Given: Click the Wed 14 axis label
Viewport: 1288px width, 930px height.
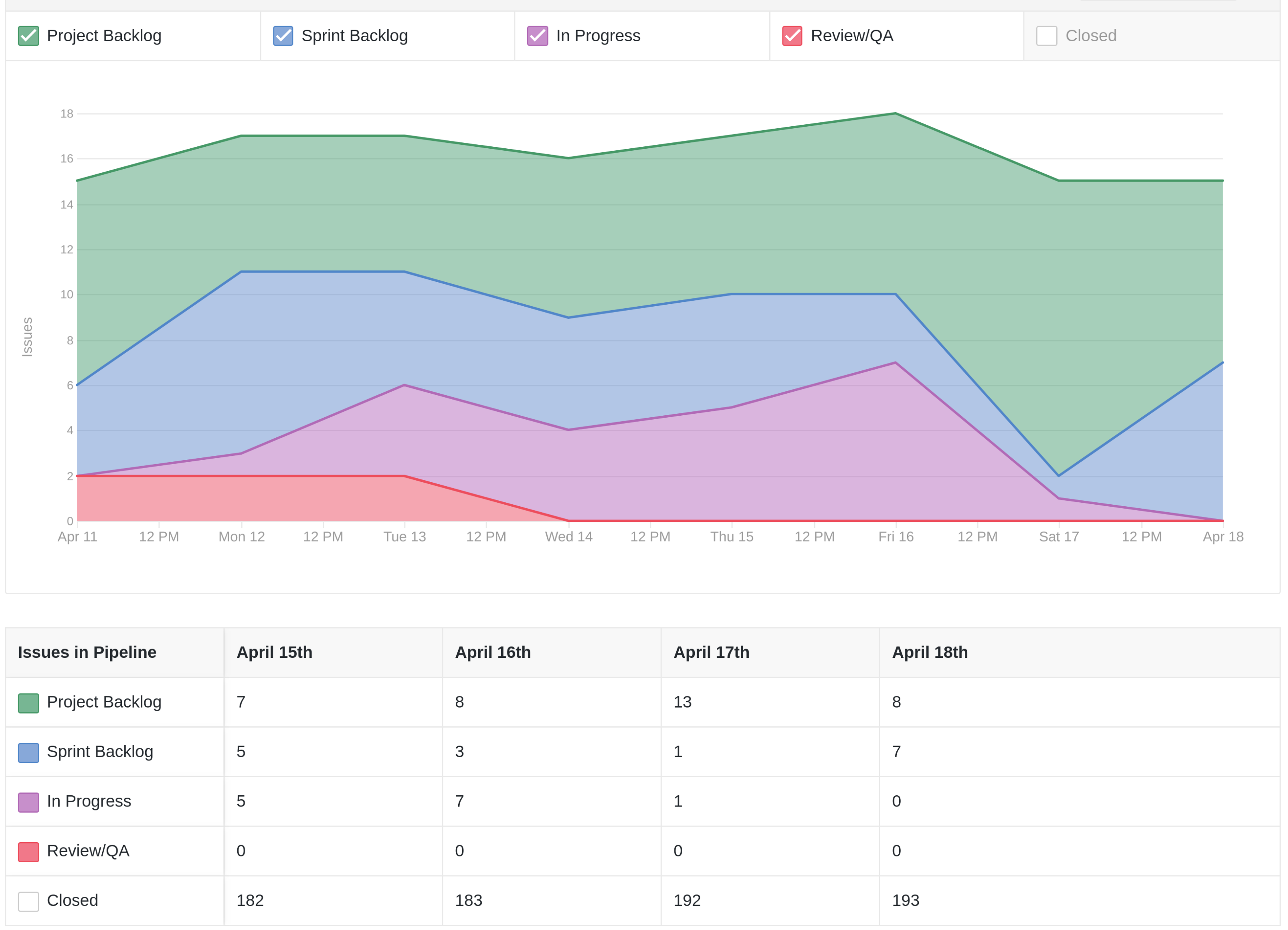Looking at the screenshot, I should click(x=568, y=536).
